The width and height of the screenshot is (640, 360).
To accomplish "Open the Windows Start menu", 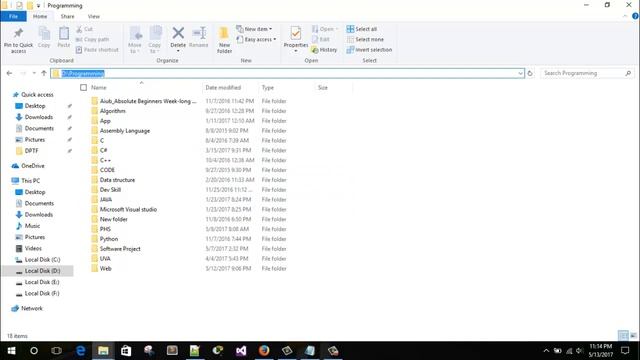I will (11, 351).
